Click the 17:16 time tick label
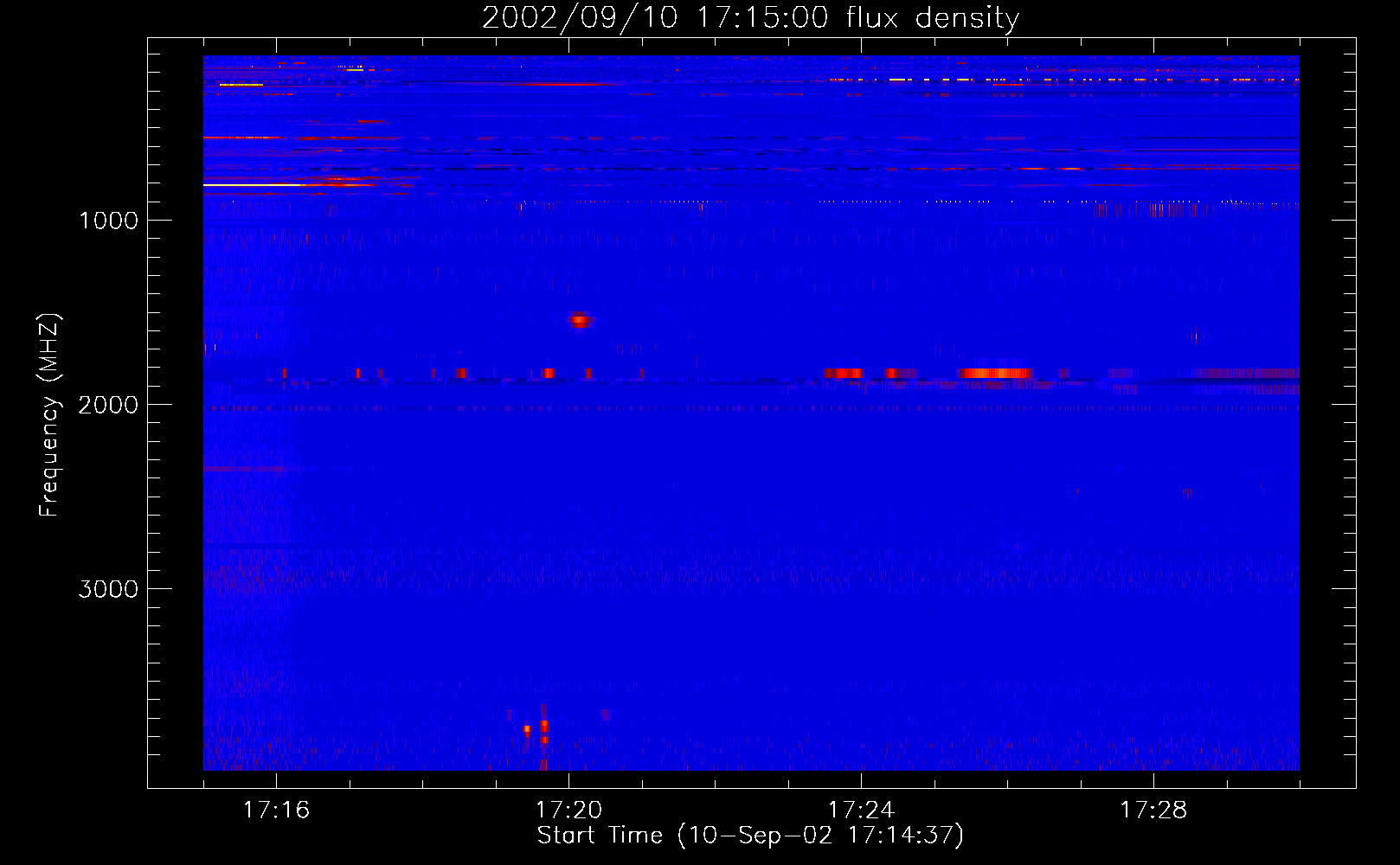 click(276, 810)
